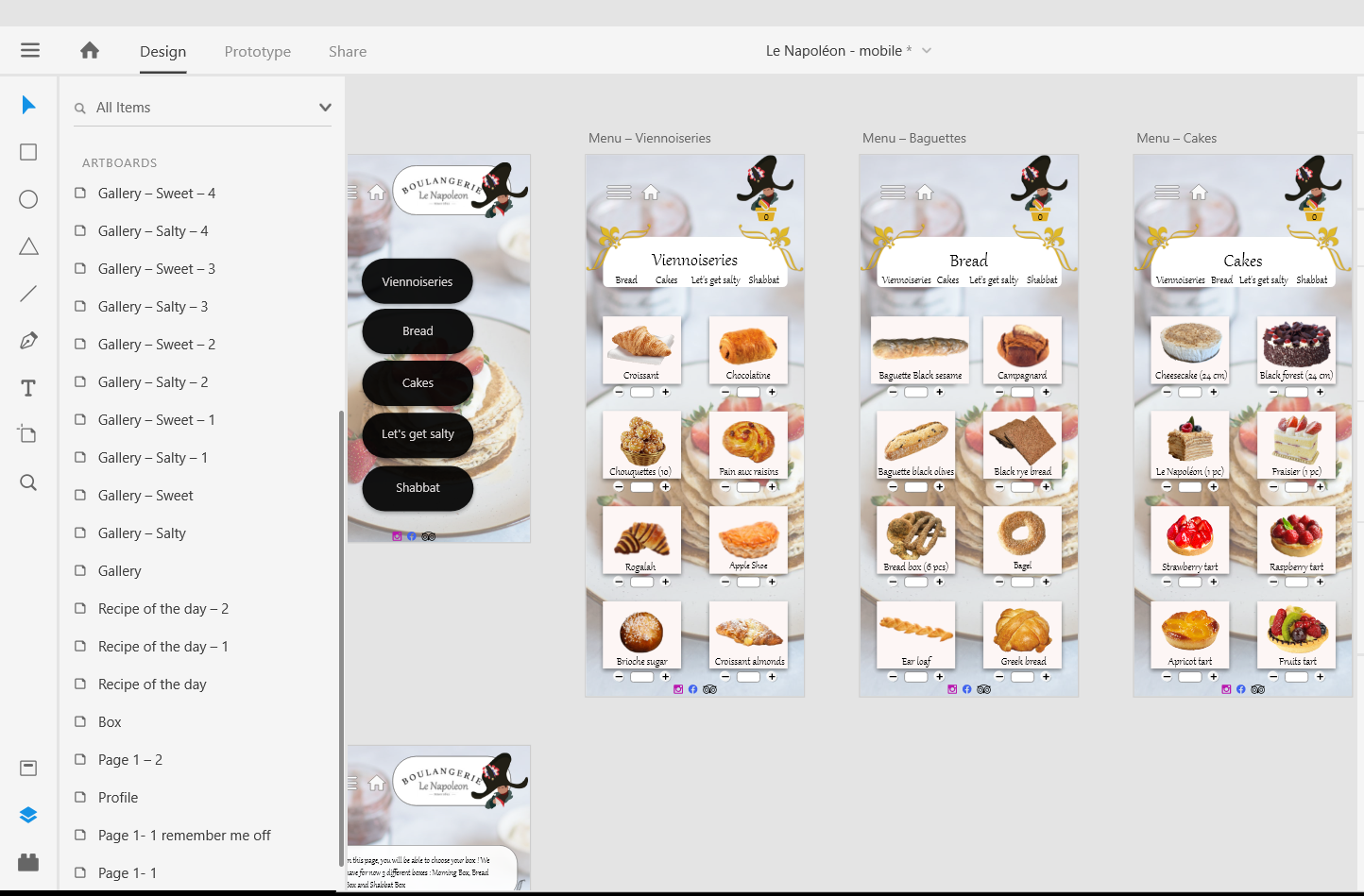Select the Select (arrow) tool
Viewport: 1364px width, 896px height.
[x=27, y=104]
